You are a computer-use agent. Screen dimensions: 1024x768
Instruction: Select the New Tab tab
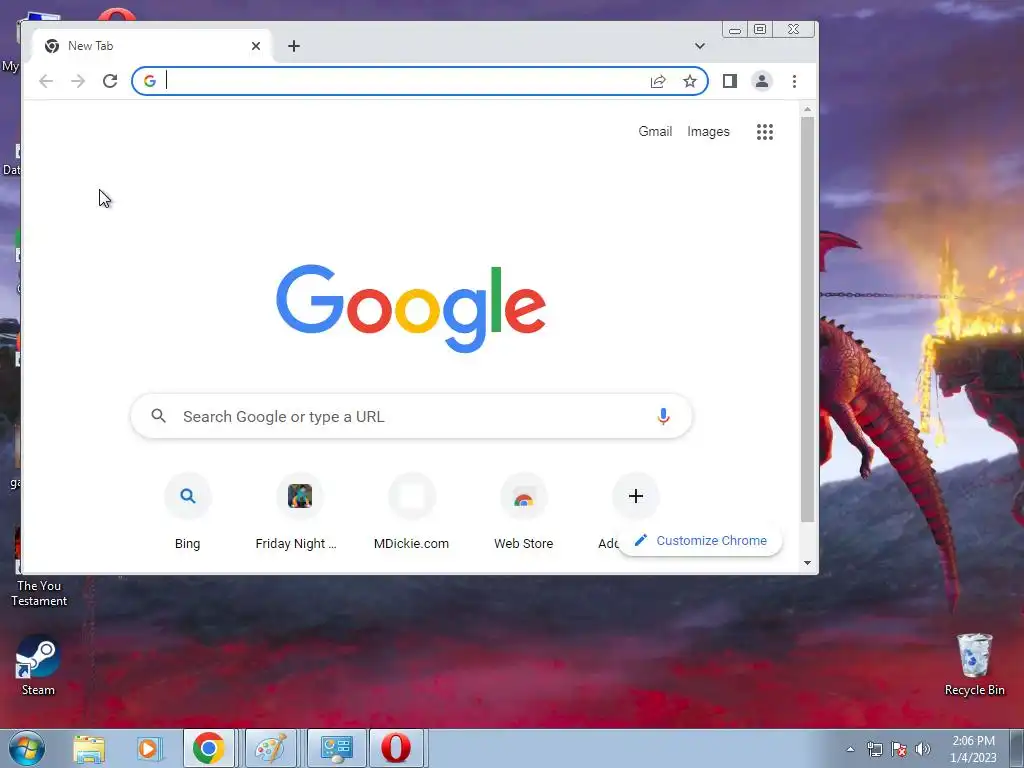coord(150,46)
